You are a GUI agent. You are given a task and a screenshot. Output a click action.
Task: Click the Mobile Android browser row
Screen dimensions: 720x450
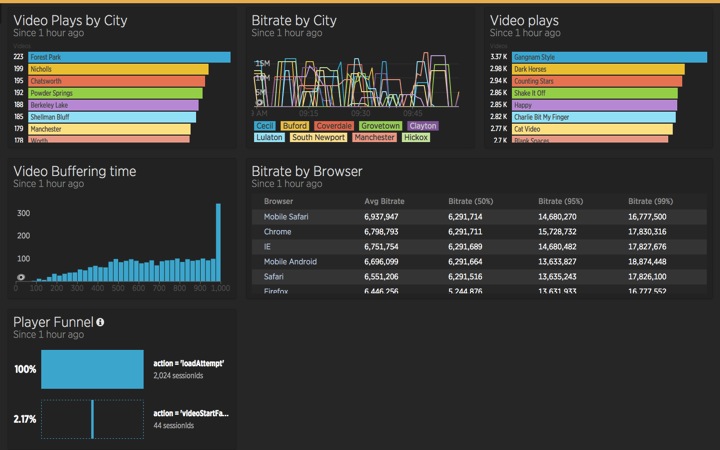479,262
